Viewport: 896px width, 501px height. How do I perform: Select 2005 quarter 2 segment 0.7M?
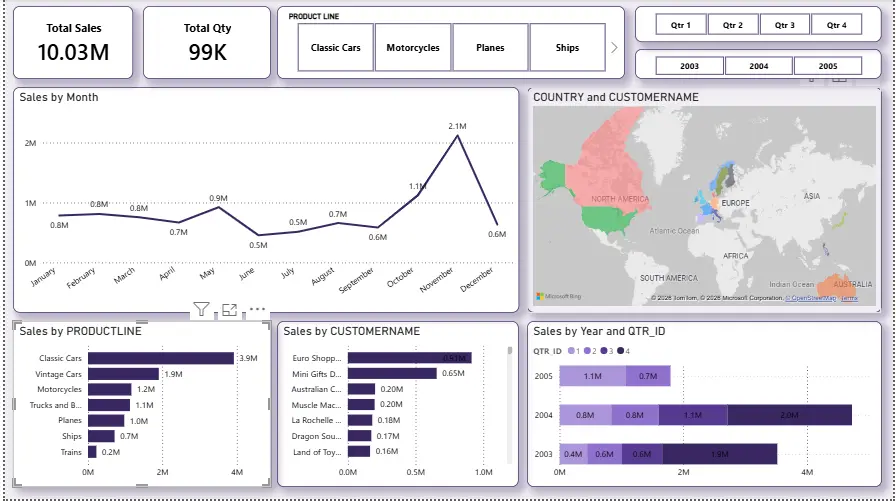click(x=648, y=376)
